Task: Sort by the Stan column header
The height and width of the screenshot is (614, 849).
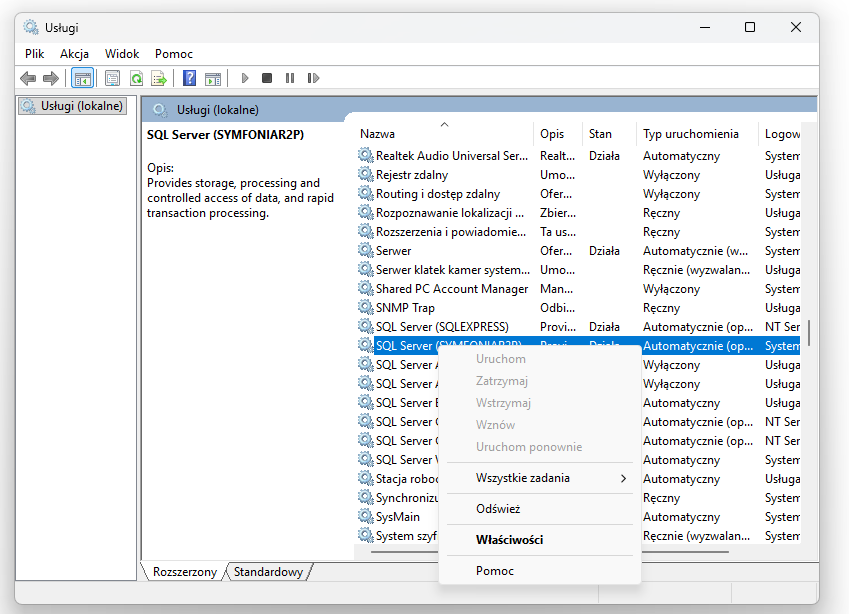Action: [x=610, y=134]
